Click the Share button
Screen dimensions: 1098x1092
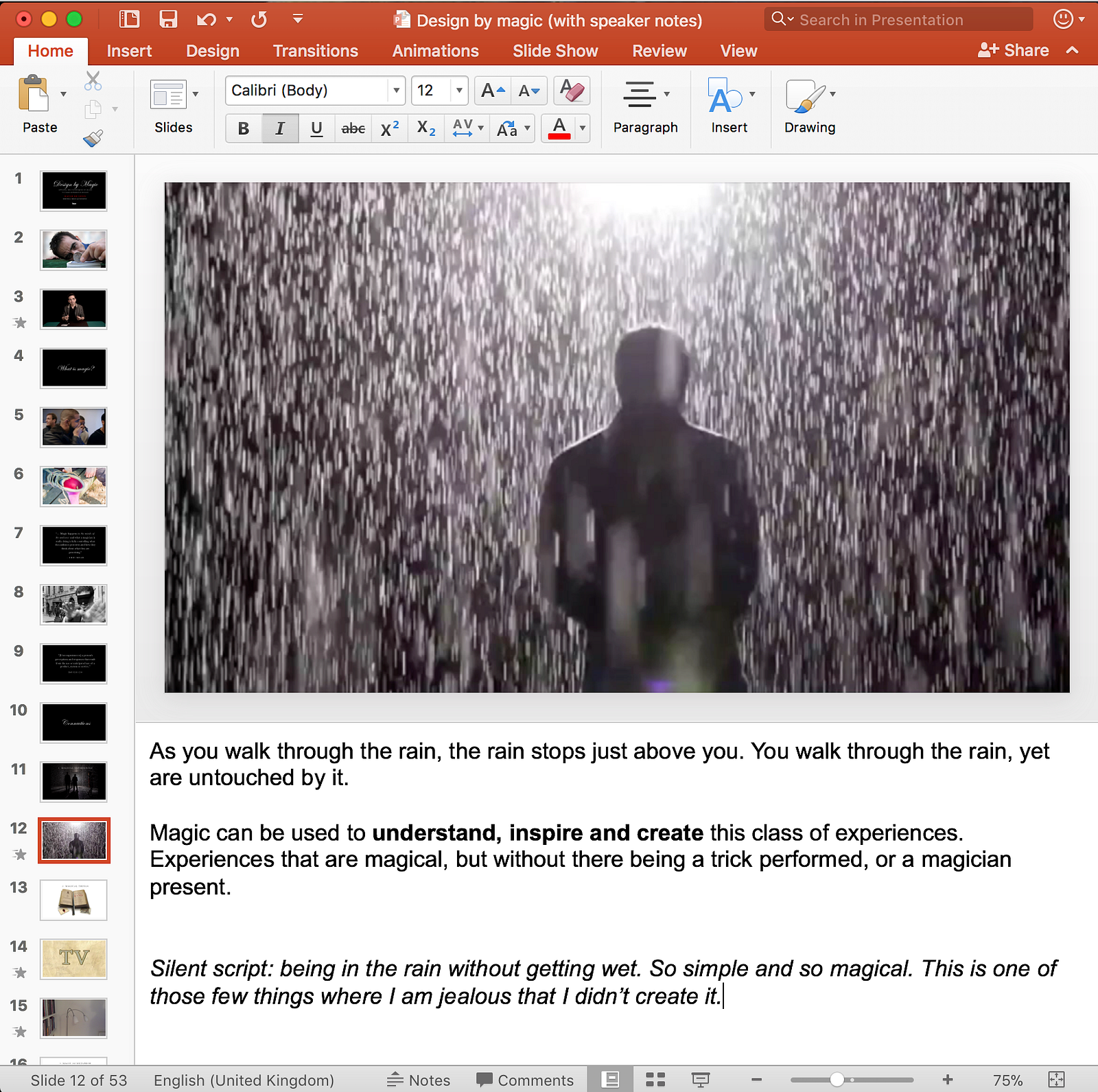coord(1014,50)
